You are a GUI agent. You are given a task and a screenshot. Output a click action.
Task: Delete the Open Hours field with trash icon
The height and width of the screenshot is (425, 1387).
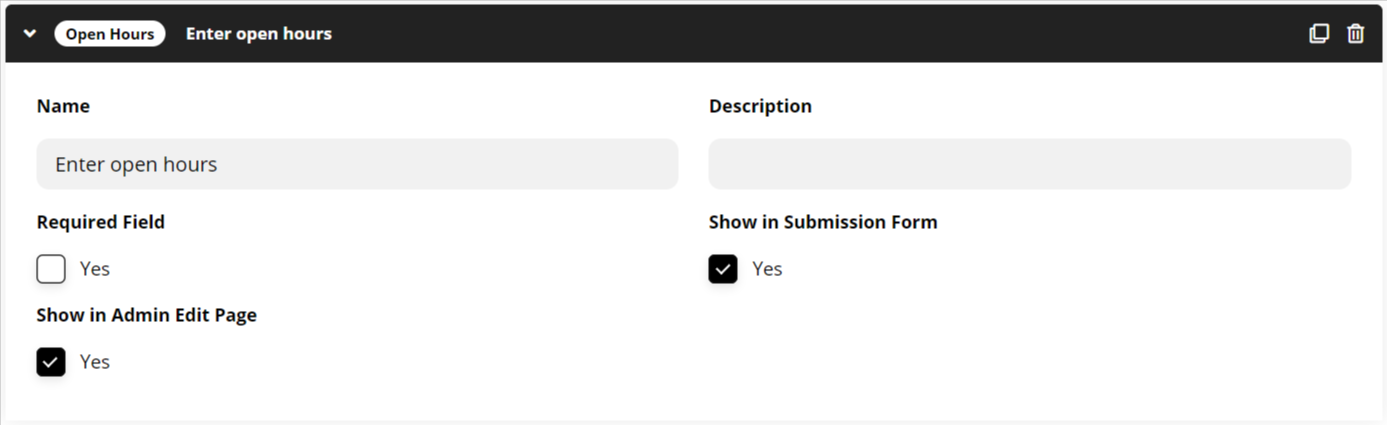[x=1355, y=33]
